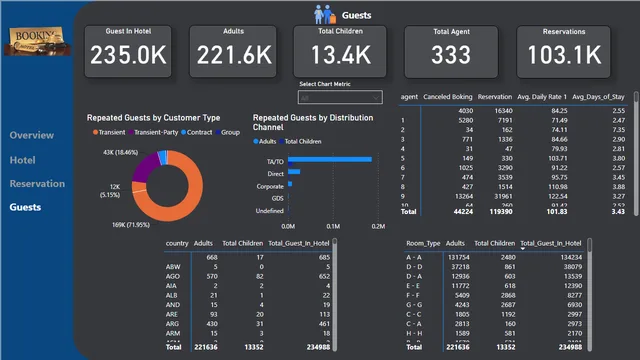
Task: Select the A - A room type row
Action: coord(494,258)
